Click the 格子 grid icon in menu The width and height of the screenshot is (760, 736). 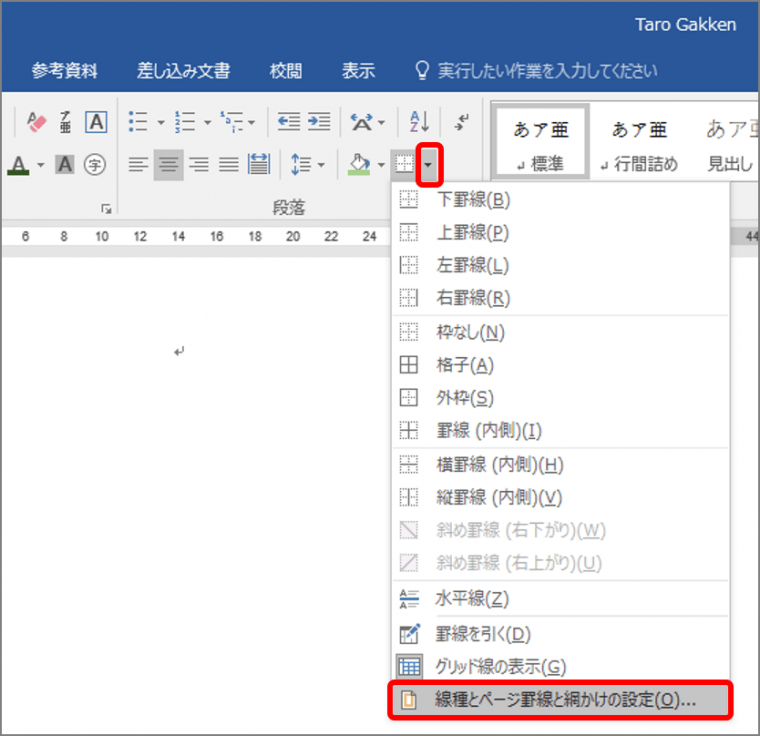pos(409,365)
